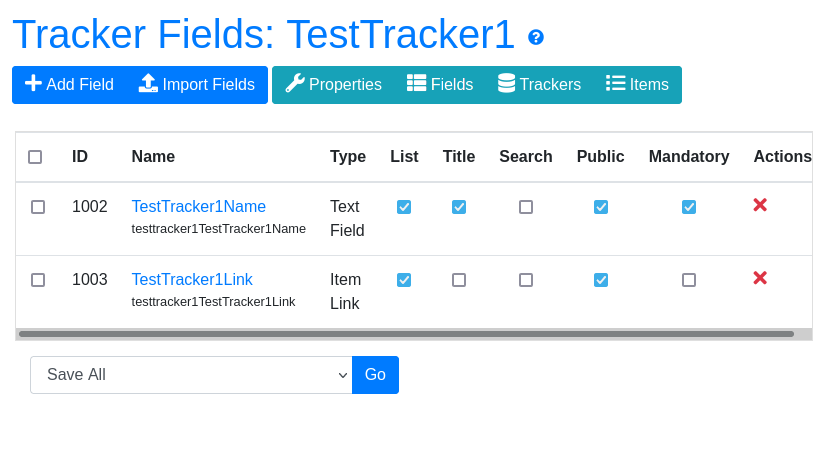Click the red delete X for TestTracker1Link

[x=760, y=278]
